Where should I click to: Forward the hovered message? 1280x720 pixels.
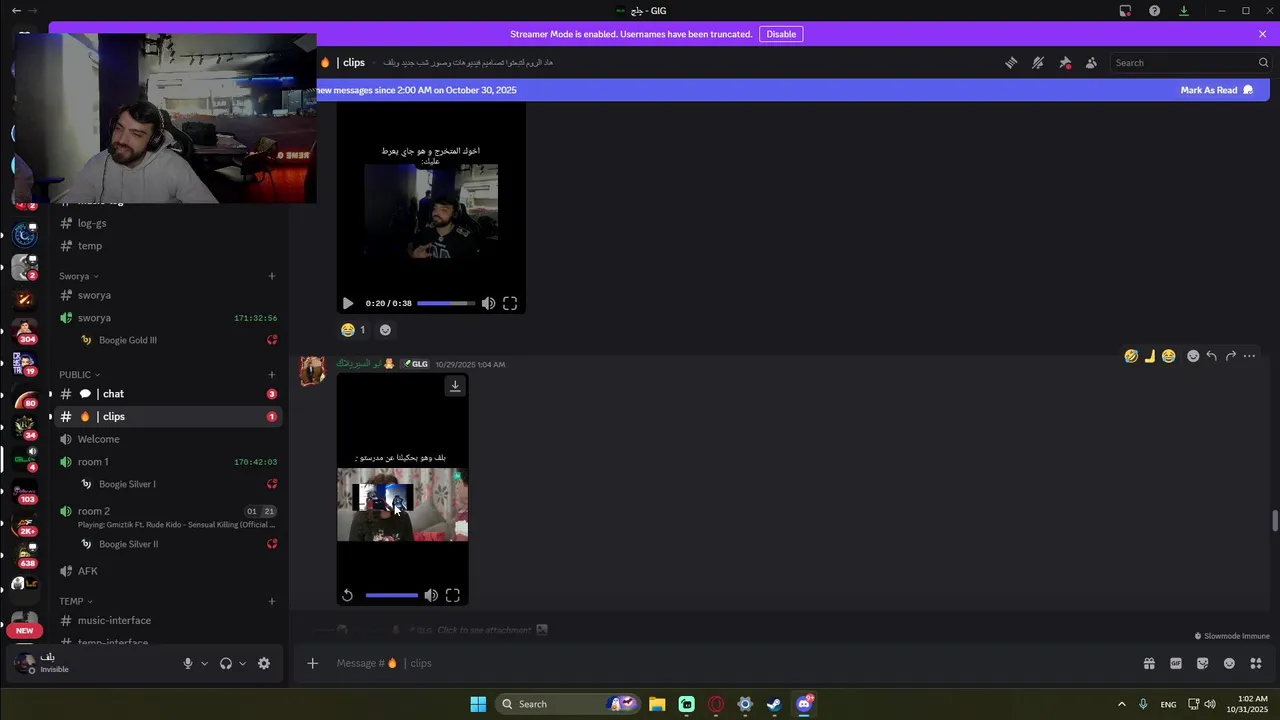coord(1230,356)
